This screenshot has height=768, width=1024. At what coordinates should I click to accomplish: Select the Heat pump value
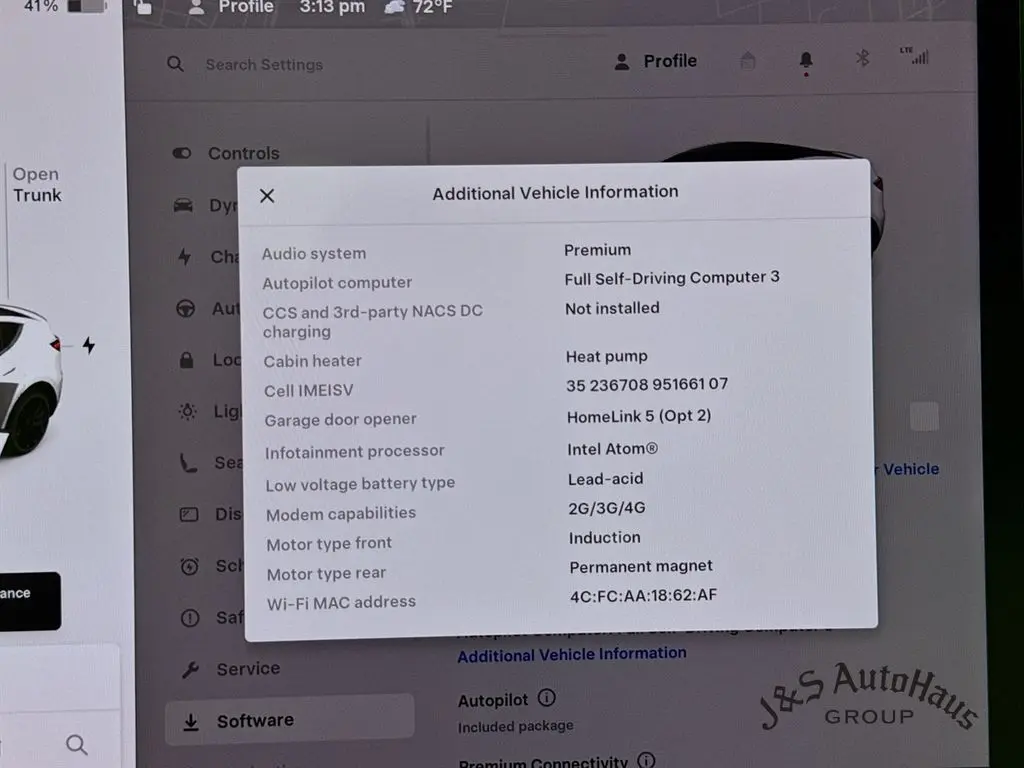(x=606, y=357)
